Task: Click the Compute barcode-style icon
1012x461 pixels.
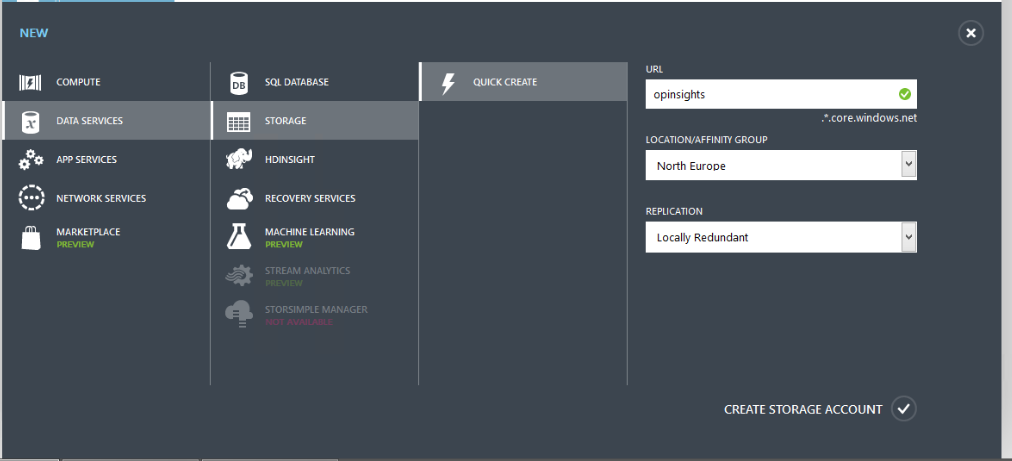Action: click(31, 82)
